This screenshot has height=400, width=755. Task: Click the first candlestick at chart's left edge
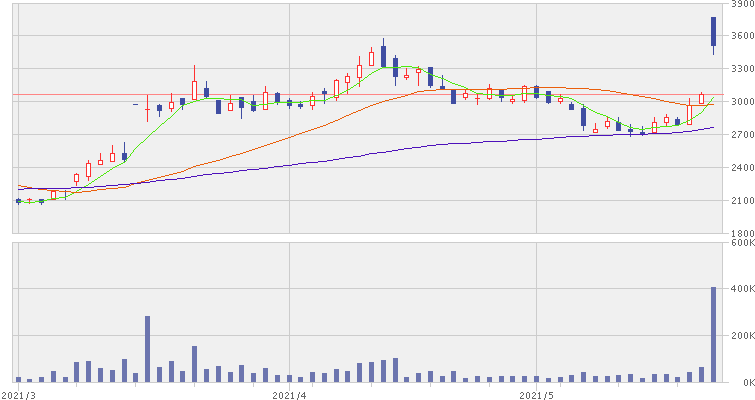pyautogui.click(x=18, y=201)
